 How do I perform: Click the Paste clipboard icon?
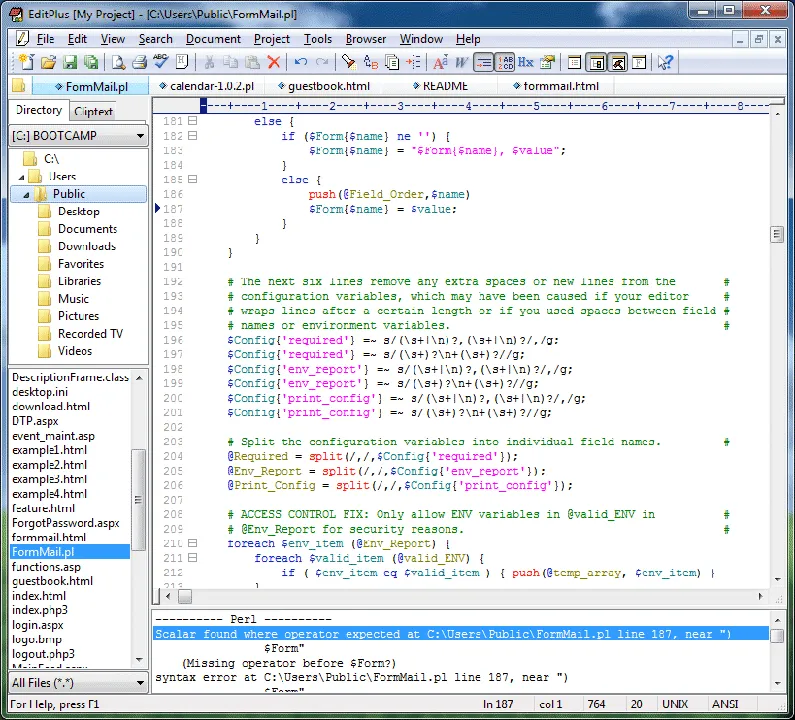click(x=252, y=62)
